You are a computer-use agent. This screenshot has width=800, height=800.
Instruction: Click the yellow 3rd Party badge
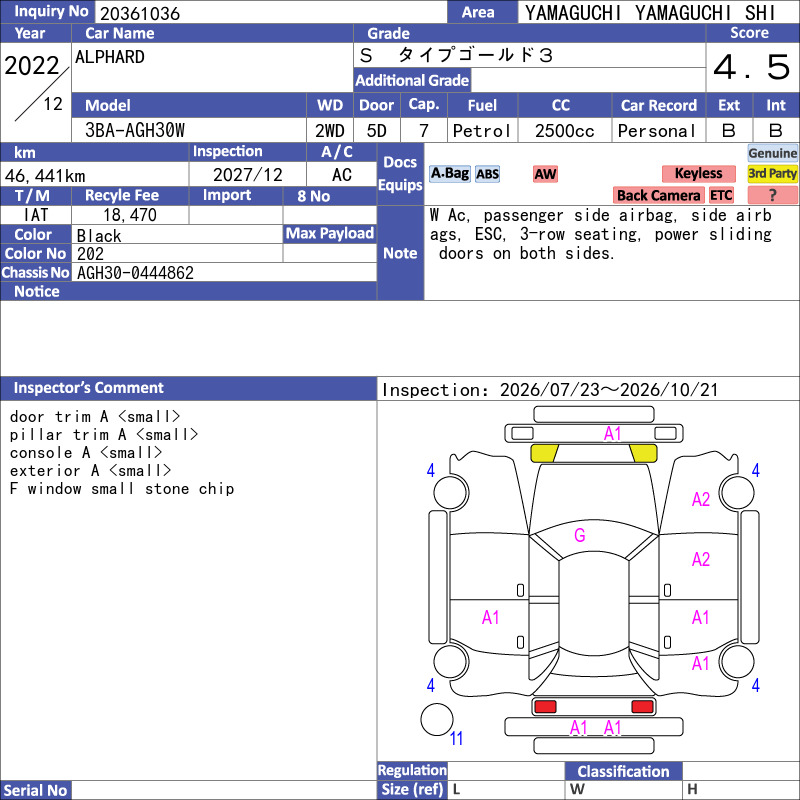coord(772,174)
